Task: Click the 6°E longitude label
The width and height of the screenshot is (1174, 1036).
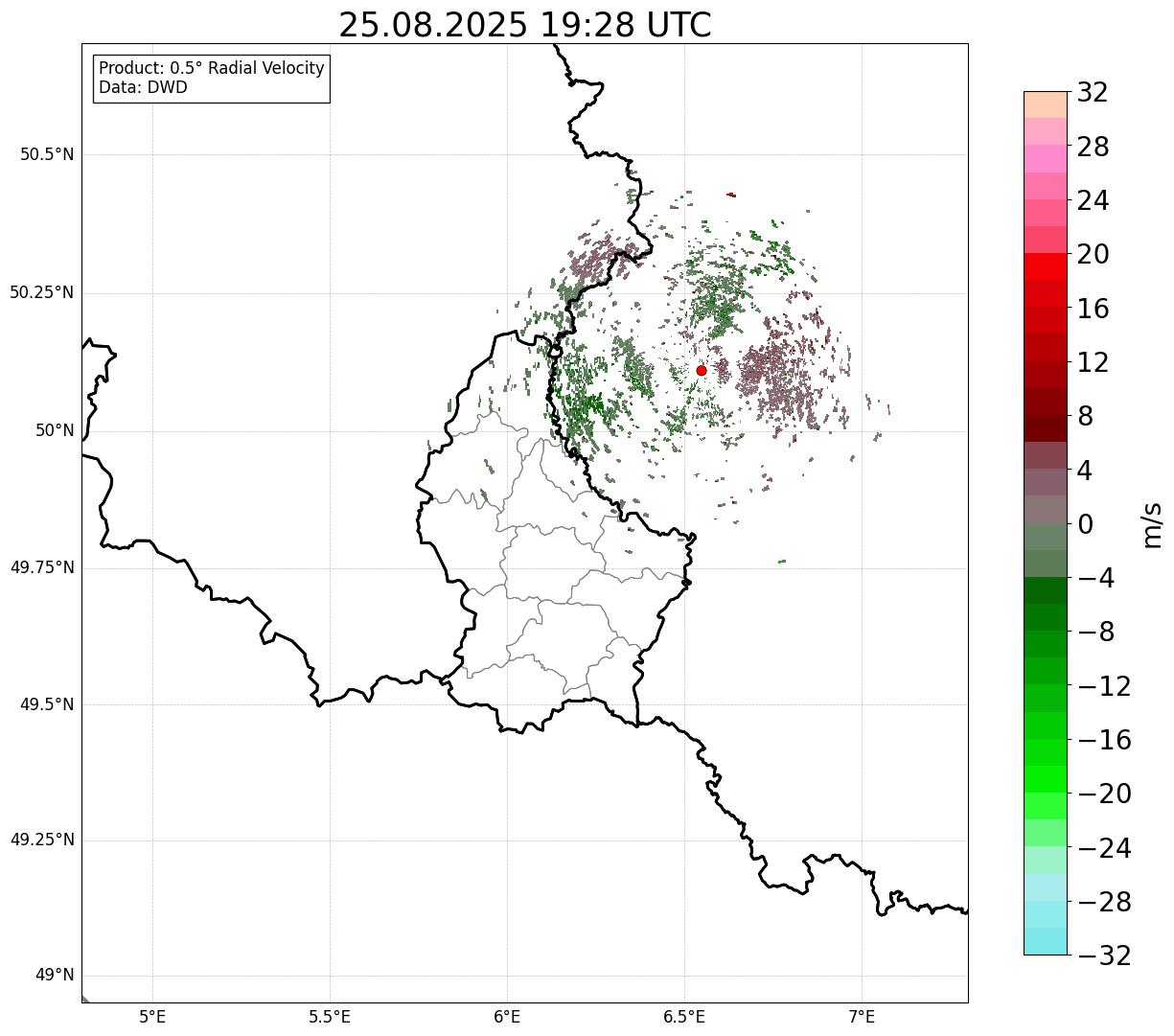Action: (507, 1017)
